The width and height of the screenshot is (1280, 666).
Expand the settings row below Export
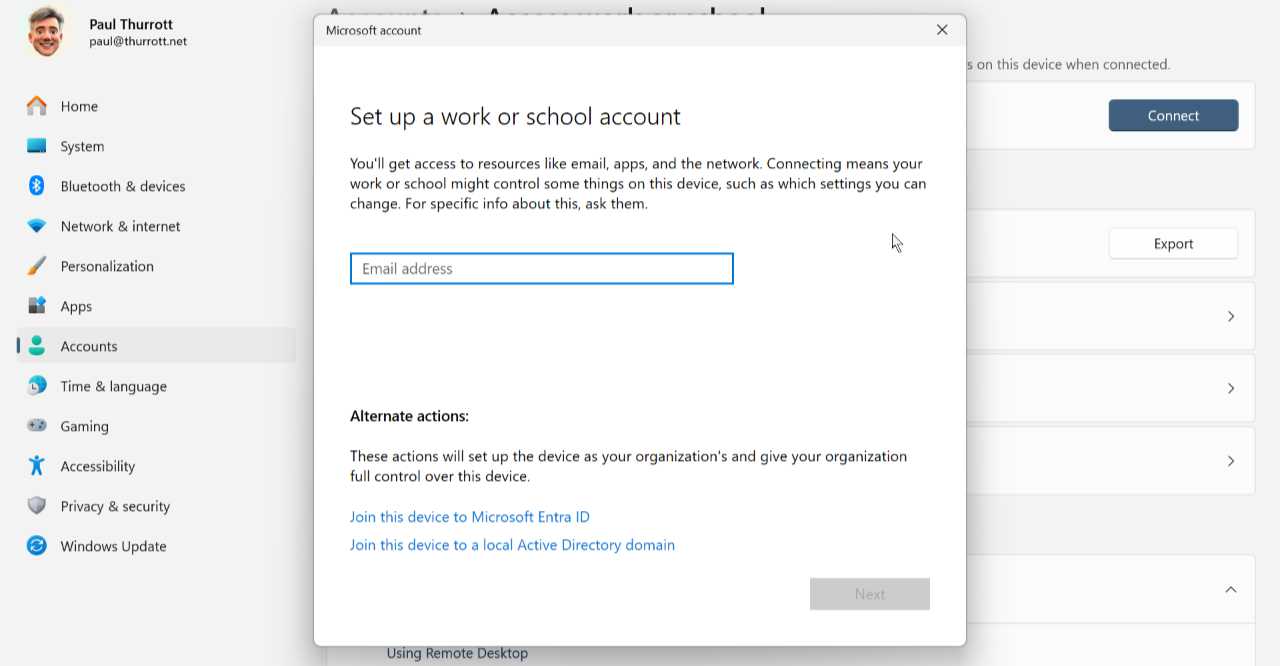pyautogui.click(x=1231, y=316)
